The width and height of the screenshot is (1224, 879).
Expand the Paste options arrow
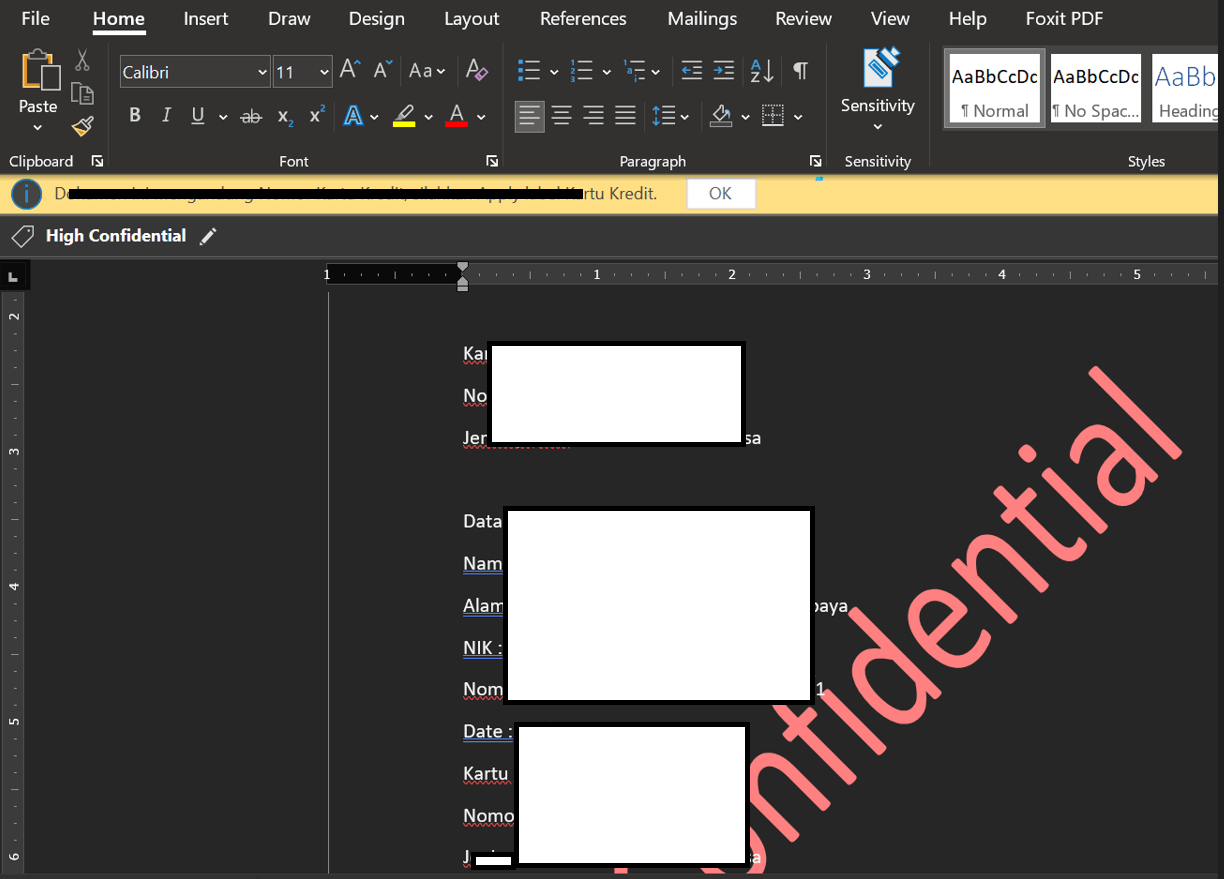coord(38,128)
